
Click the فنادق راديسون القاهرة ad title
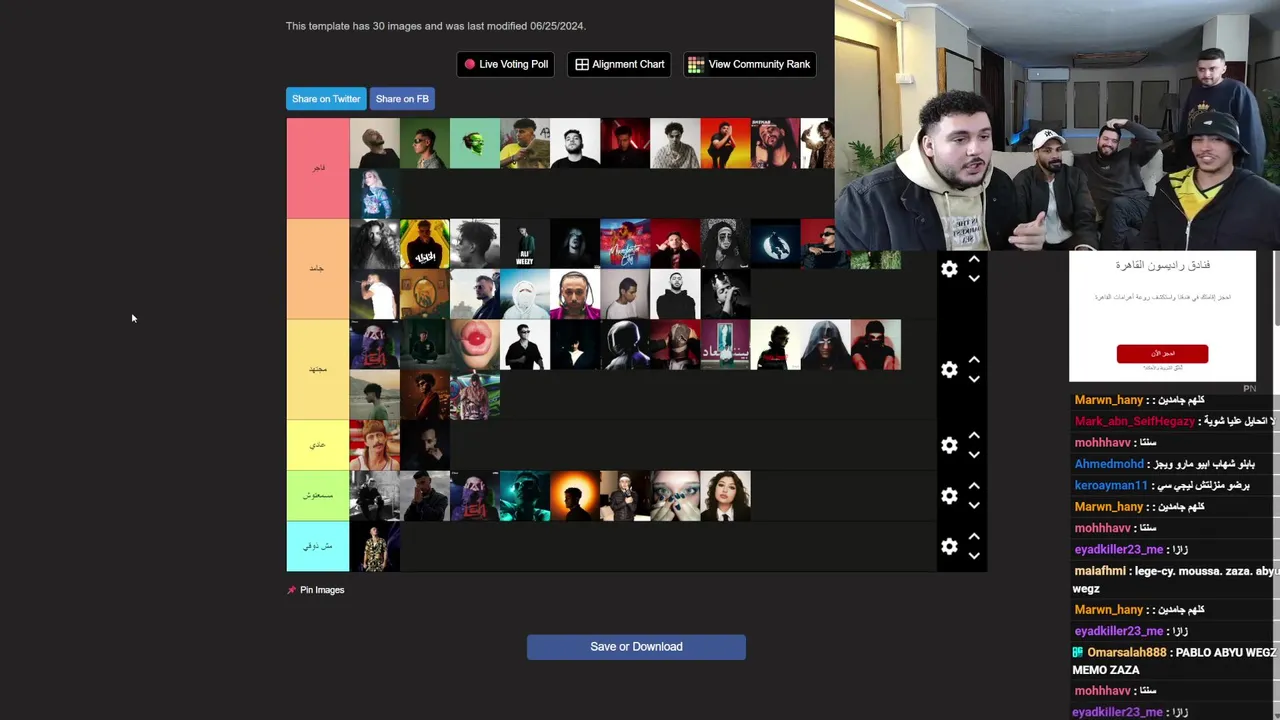[1163, 265]
